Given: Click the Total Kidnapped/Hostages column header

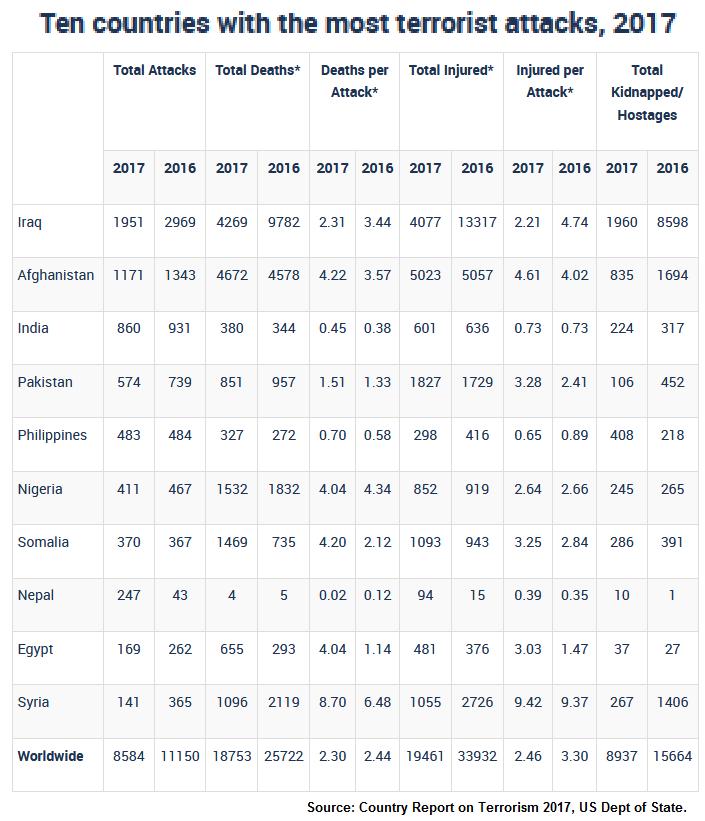Looking at the screenshot, I should tap(647, 92).
